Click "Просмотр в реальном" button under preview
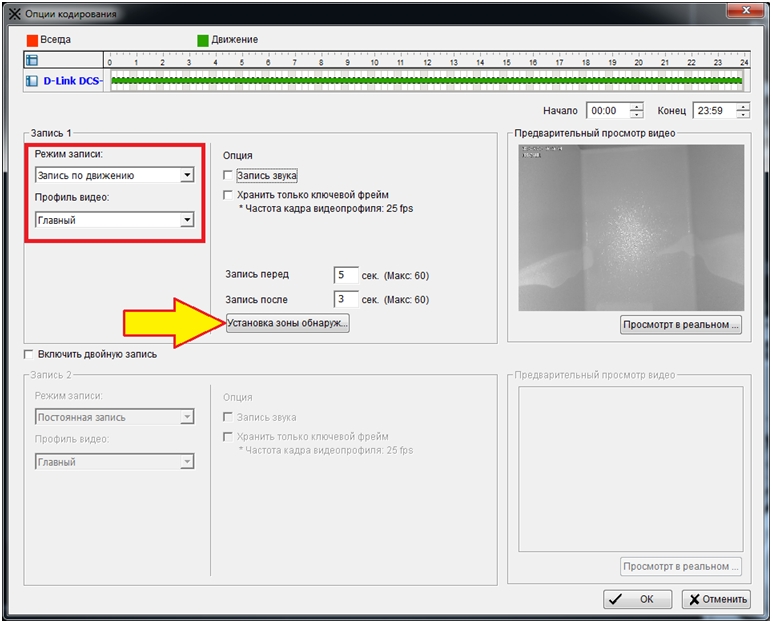Screen dimensions: 772x623 tap(681, 324)
